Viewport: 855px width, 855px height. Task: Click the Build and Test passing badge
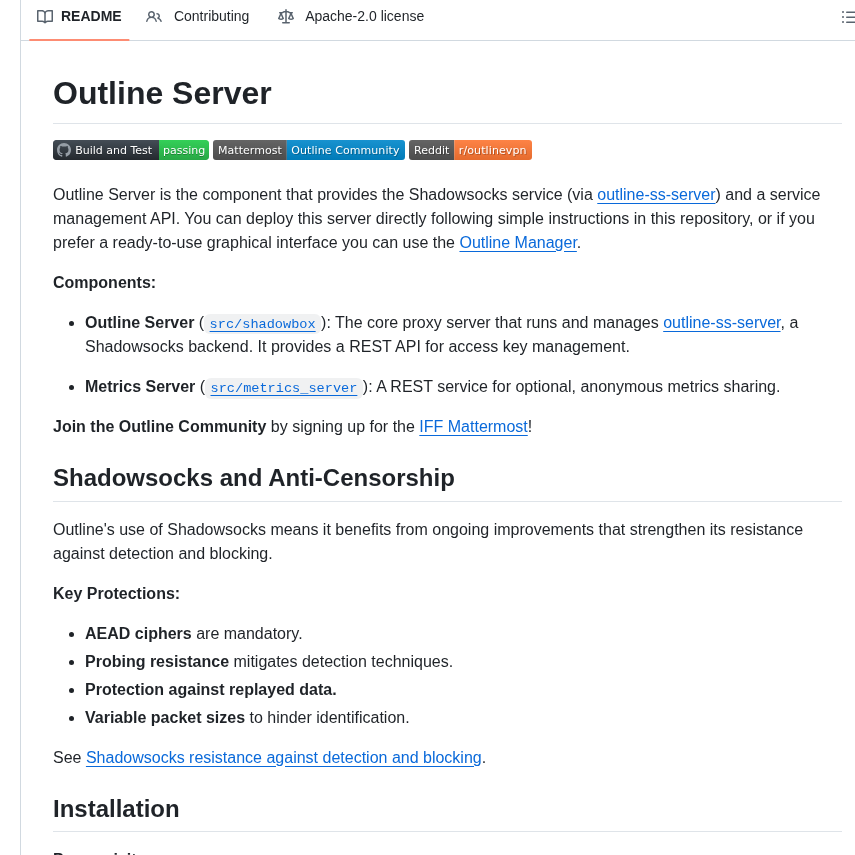[x=130, y=149]
